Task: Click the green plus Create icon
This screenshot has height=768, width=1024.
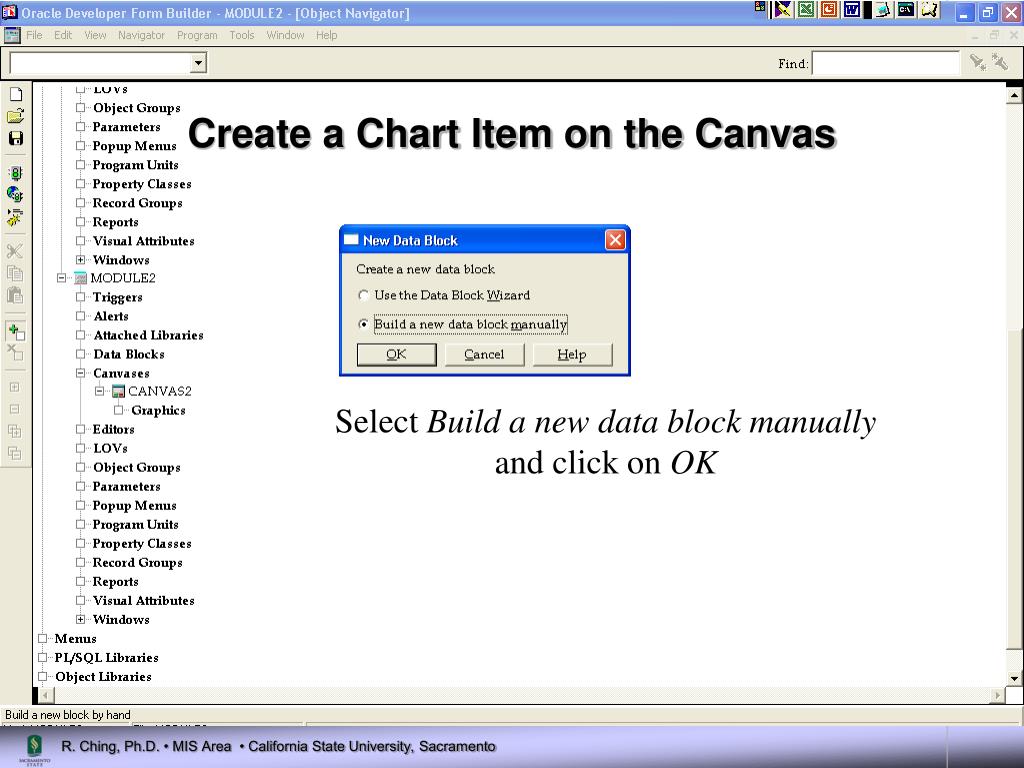Action: click(16, 331)
